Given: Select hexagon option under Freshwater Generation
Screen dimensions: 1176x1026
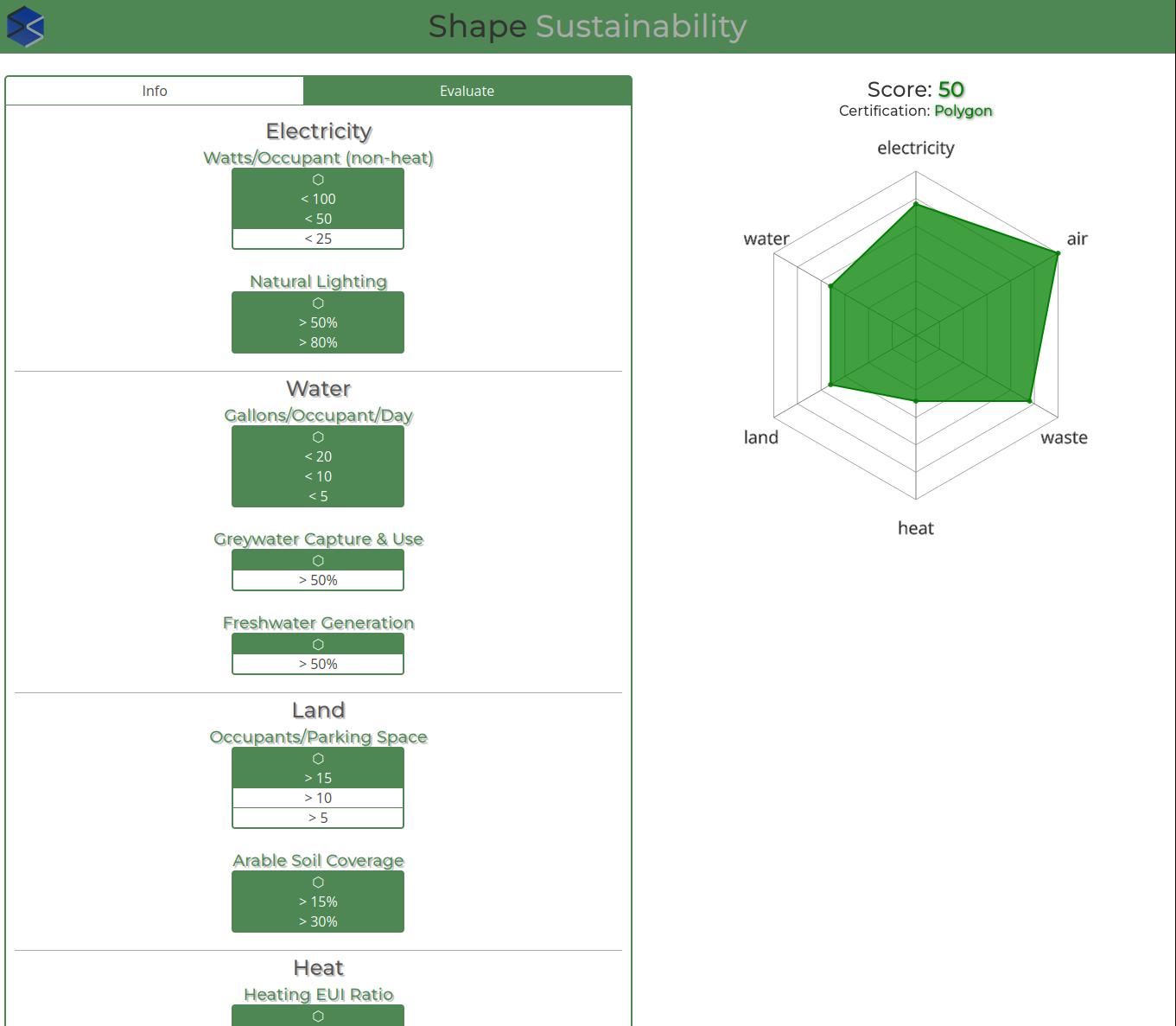Looking at the screenshot, I should coord(318,644).
